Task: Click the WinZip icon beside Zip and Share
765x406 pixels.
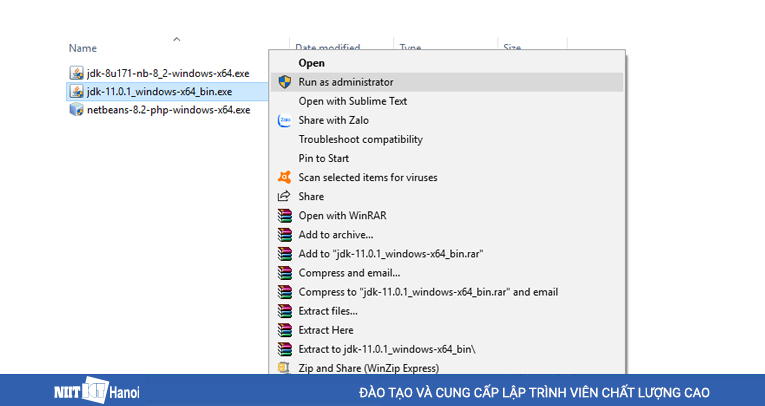Action: click(284, 368)
